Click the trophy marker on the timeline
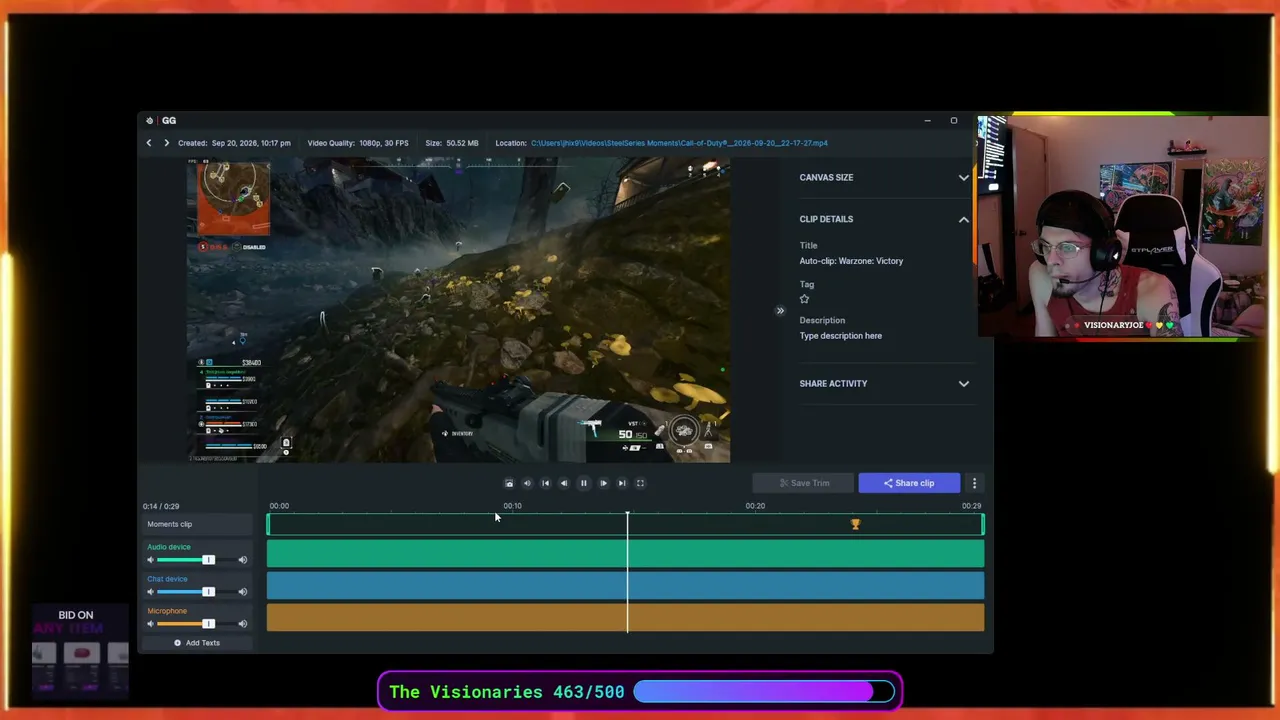 pyautogui.click(x=855, y=524)
